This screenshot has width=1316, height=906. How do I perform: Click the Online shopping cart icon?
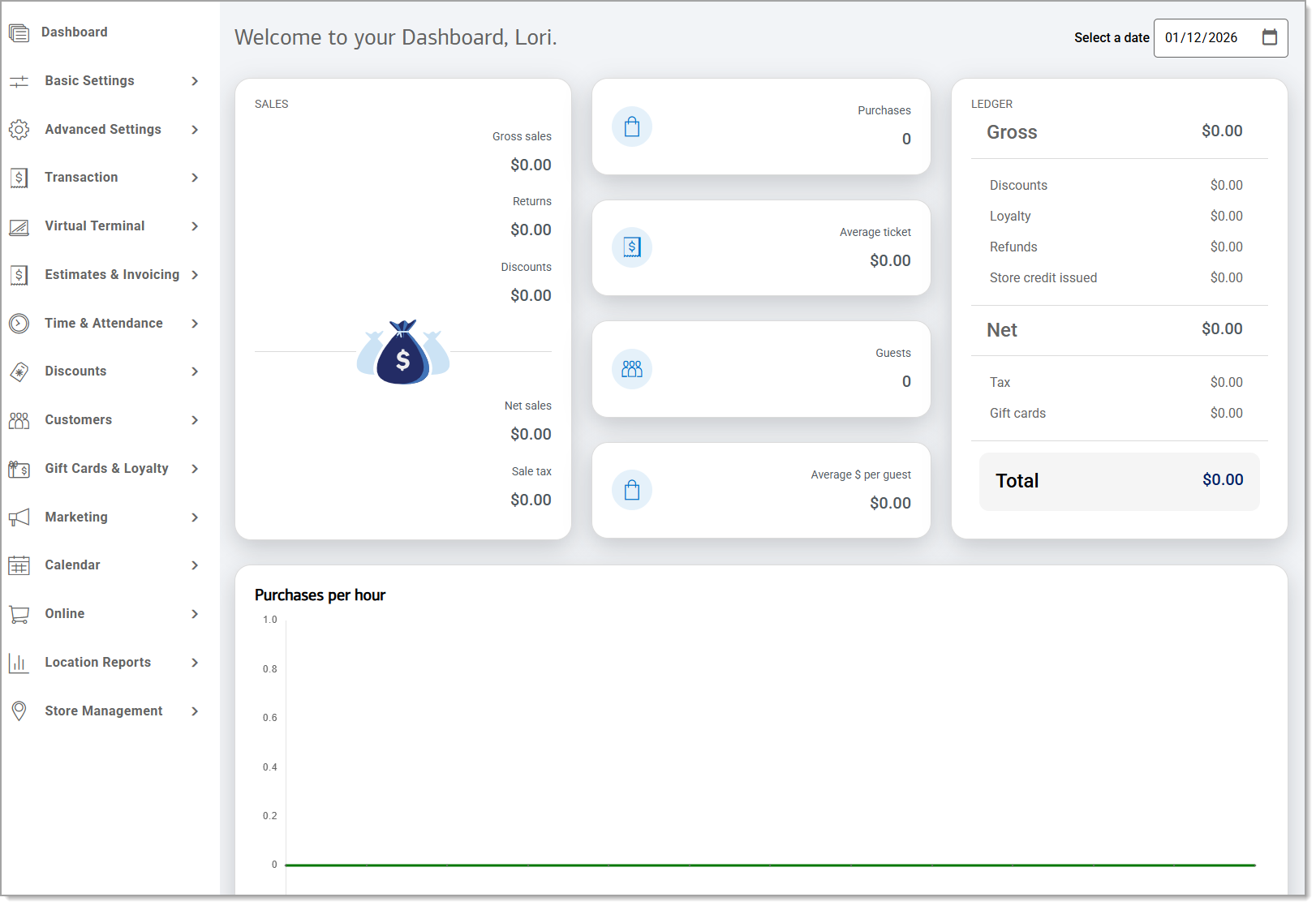[19, 614]
